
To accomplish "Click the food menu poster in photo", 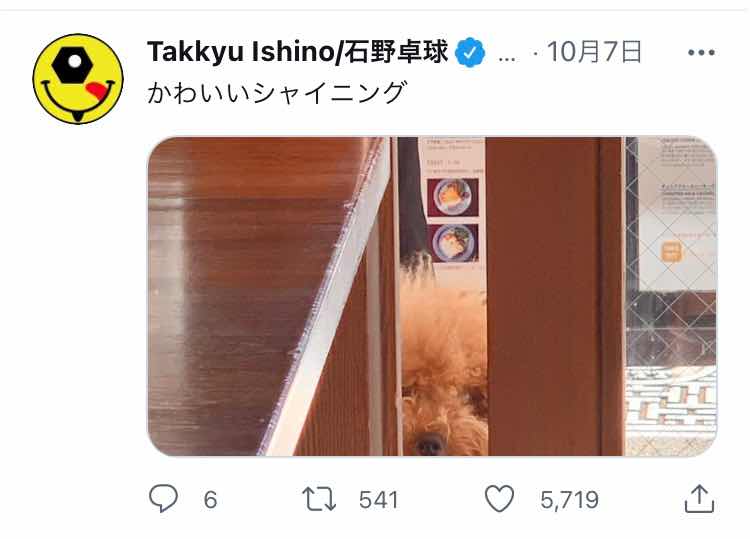I will [x=452, y=203].
